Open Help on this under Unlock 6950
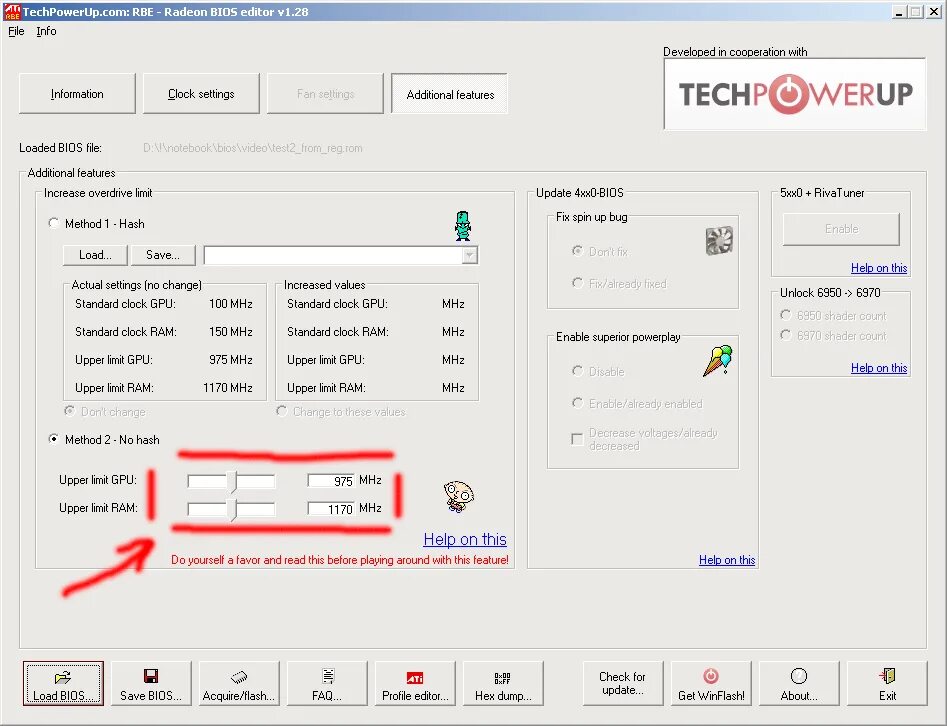Image resolution: width=947 pixels, height=726 pixels. 879,368
